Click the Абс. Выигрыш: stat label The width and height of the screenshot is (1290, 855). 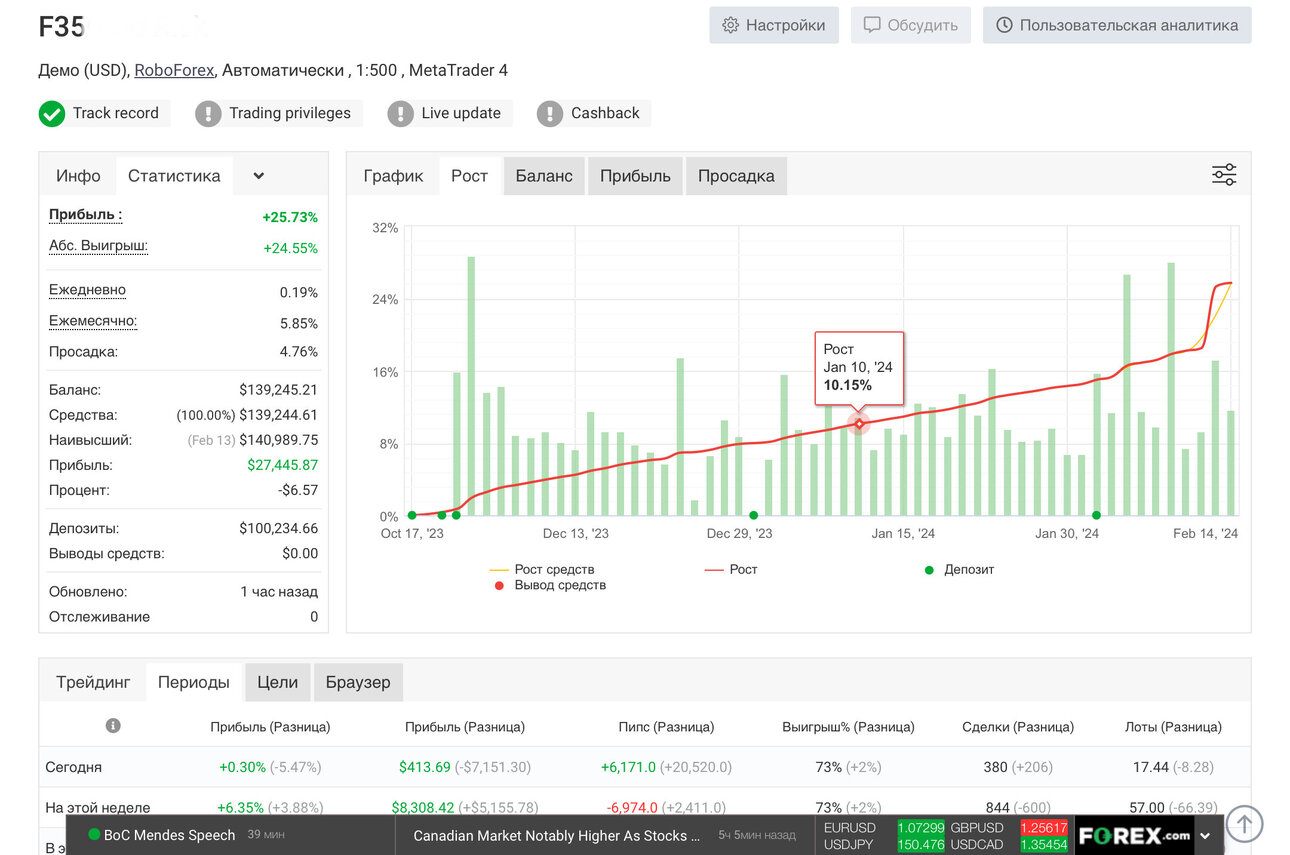[98, 246]
